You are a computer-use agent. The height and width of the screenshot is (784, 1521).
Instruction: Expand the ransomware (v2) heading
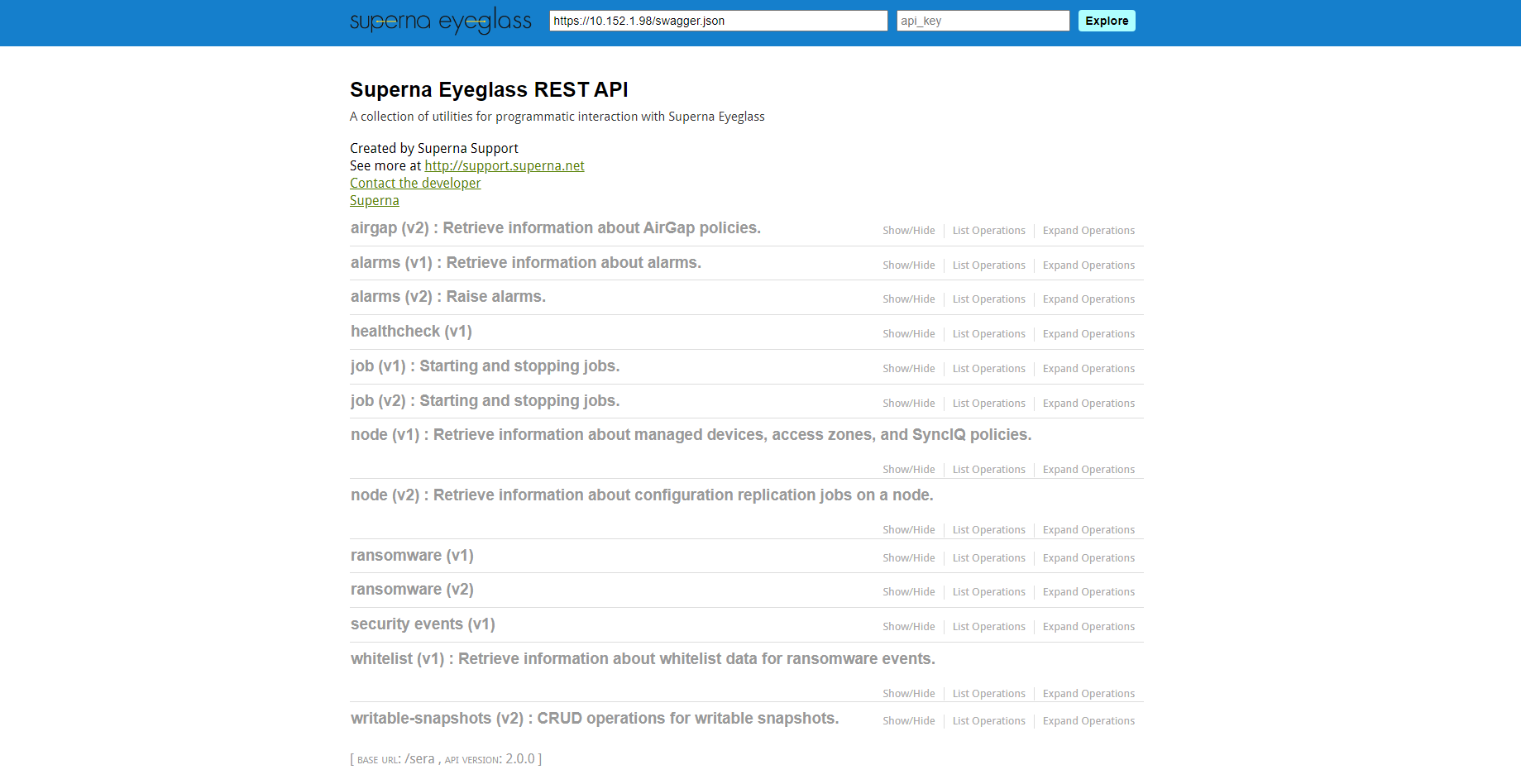(412, 590)
